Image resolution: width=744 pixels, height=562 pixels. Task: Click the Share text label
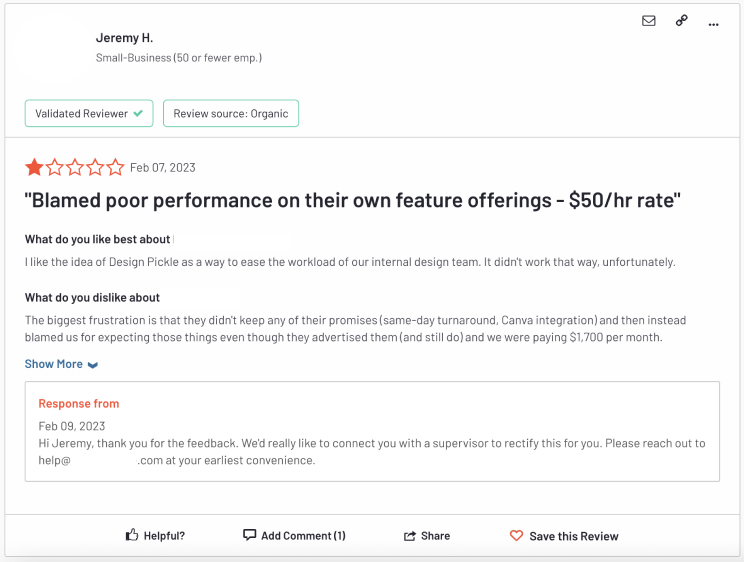pos(436,536)
